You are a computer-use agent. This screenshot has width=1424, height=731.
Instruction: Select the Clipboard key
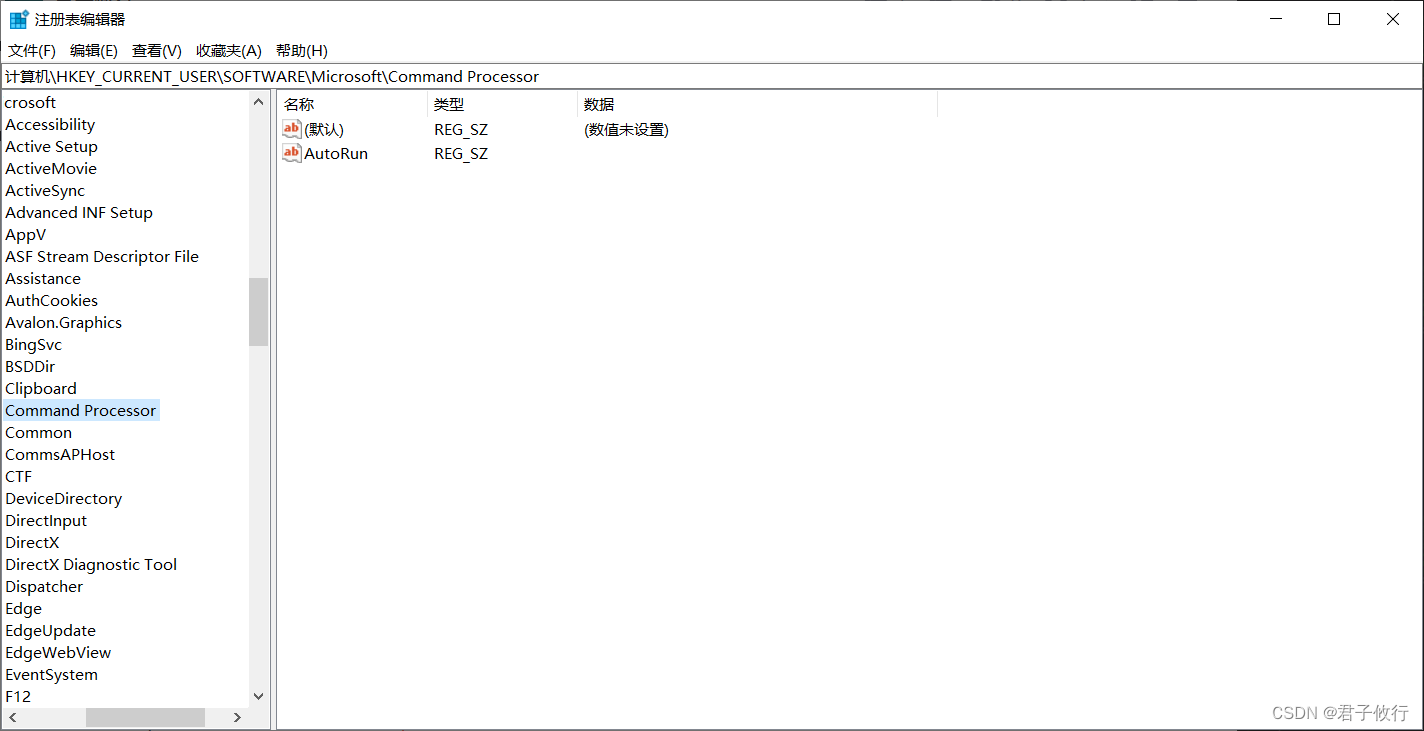pyautogui.click(x=40, y=388)
